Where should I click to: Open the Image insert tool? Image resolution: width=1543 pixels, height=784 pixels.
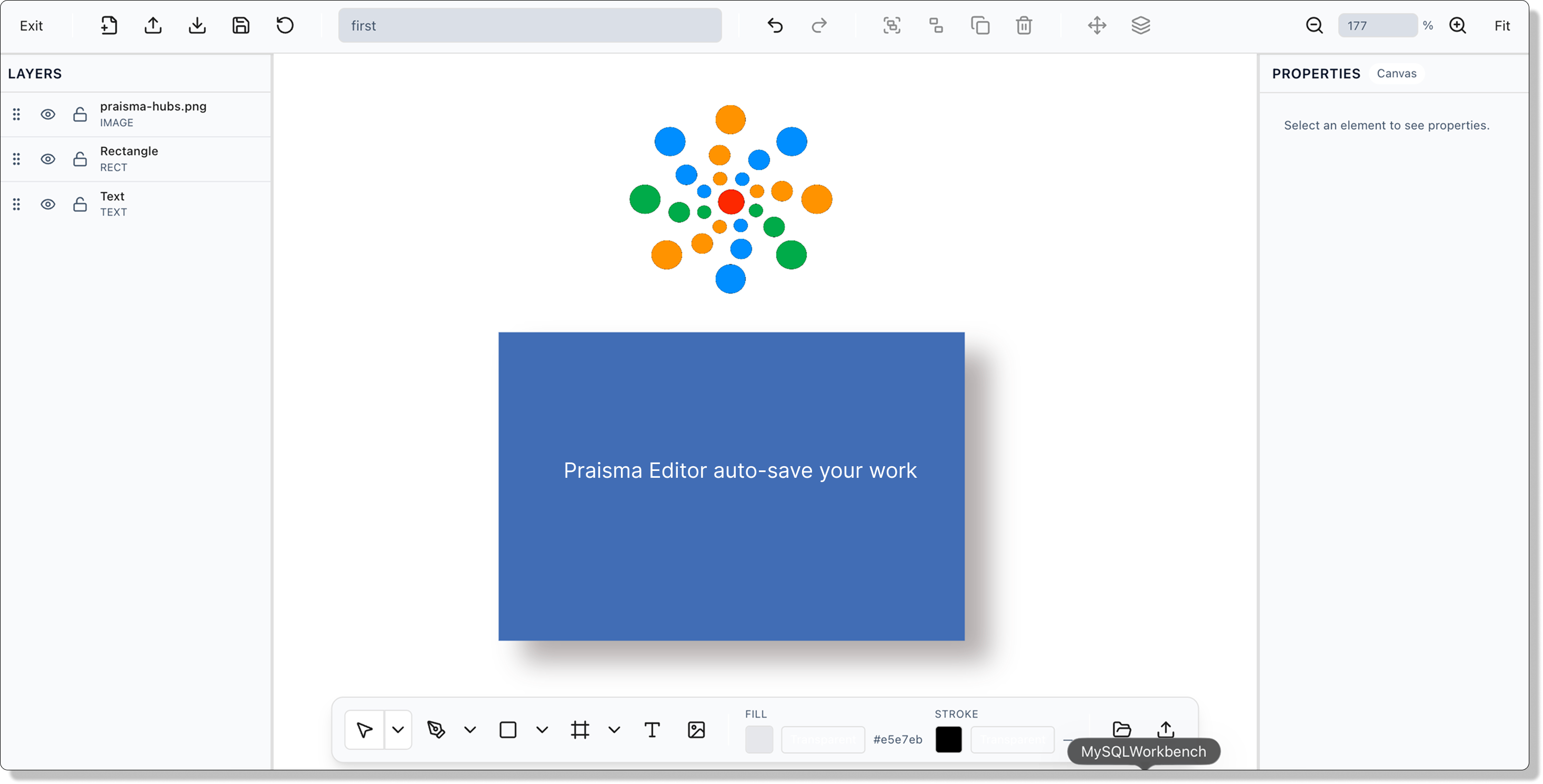[696, 729]
